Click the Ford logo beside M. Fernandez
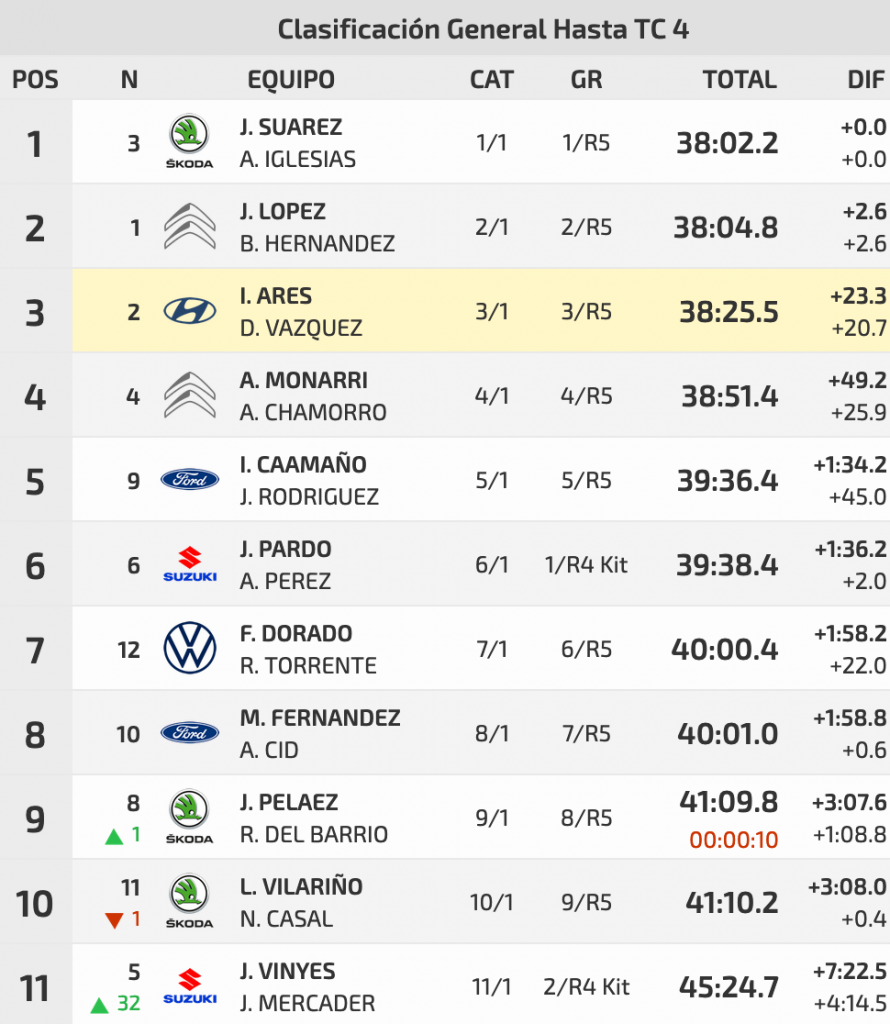The height and width of the screenshot is (1024, 890). tap(189, 733)
